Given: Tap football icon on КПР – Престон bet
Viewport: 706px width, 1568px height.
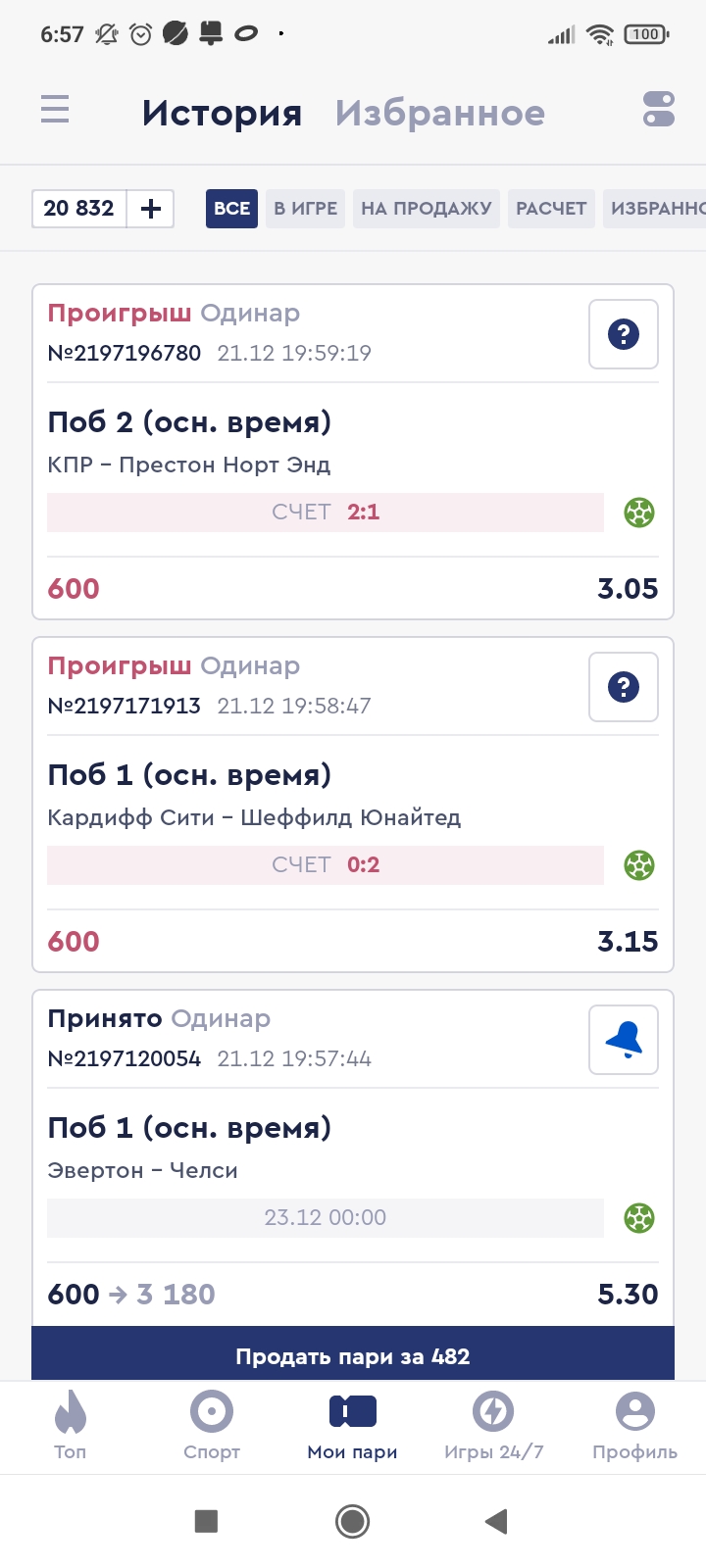Looking at the screenshot, I should (639, 513).
